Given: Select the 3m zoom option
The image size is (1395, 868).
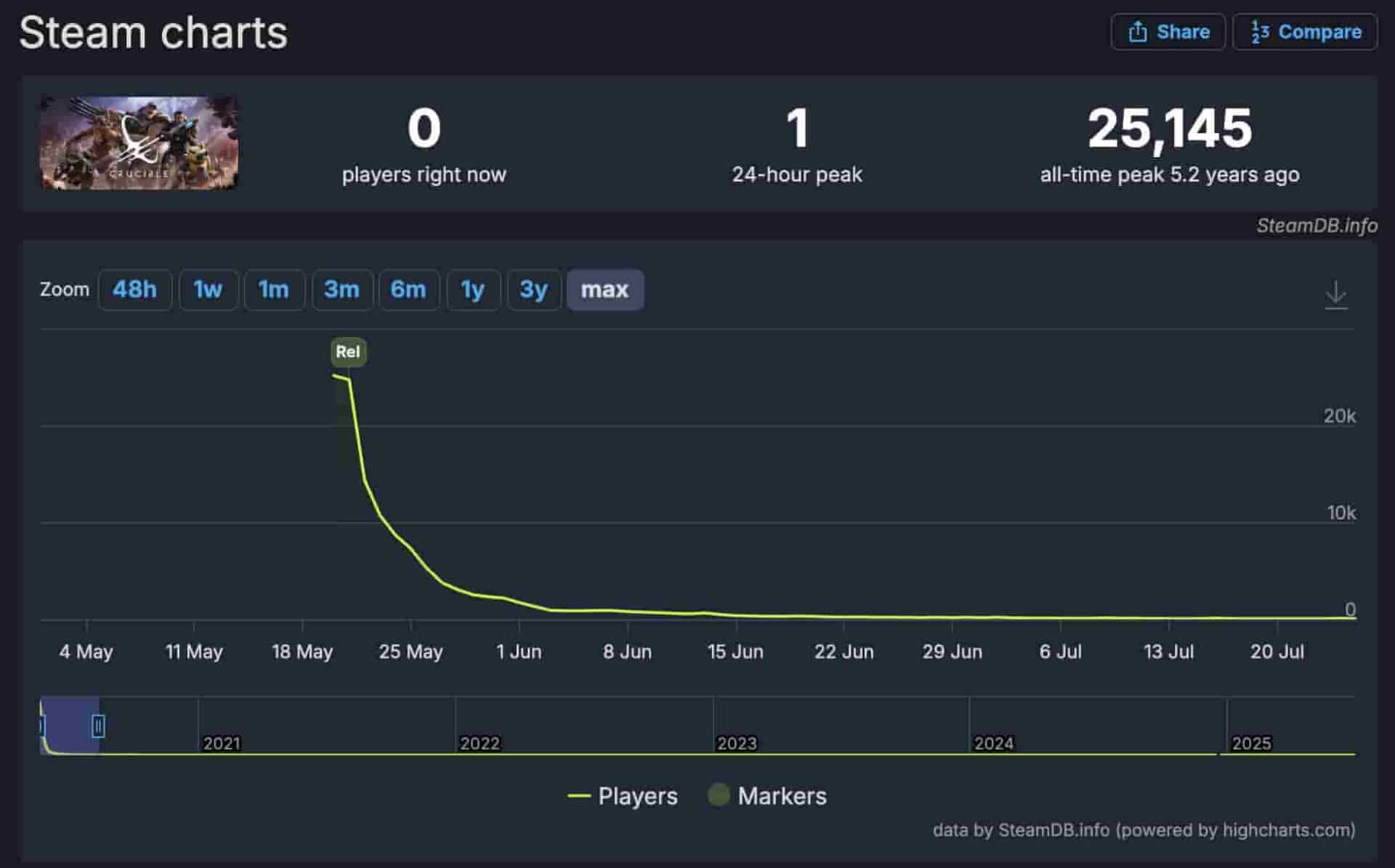Looking at the screenshot, I should point(342,290).
